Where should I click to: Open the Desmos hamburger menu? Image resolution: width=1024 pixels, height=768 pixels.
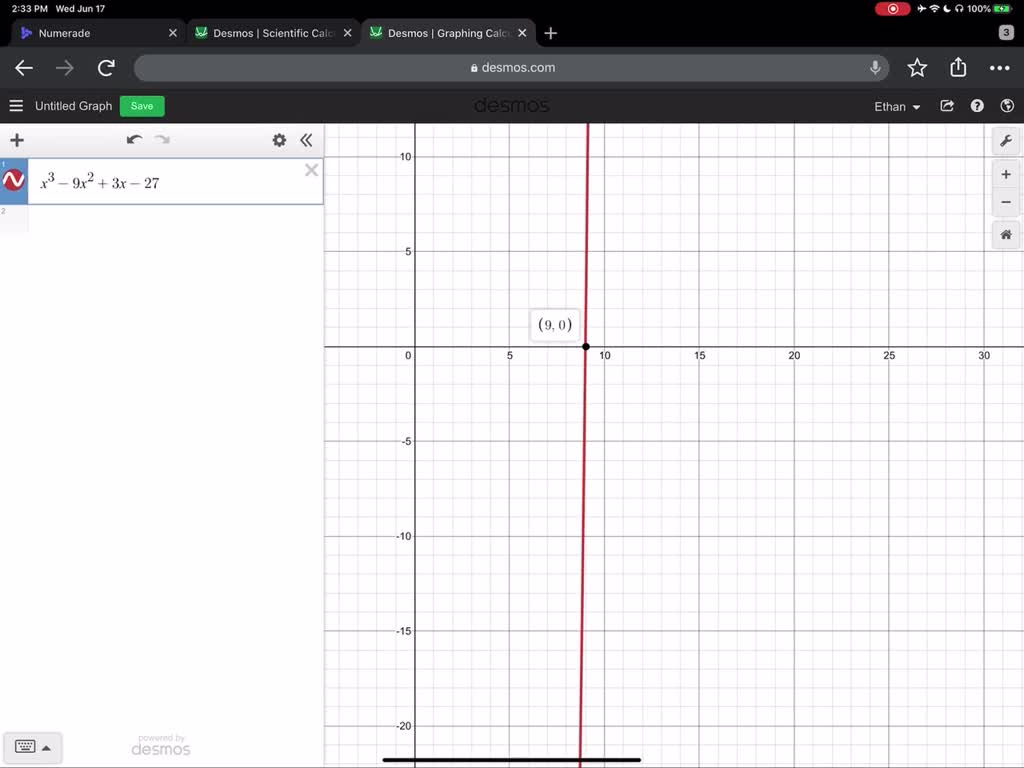point(15,105)
